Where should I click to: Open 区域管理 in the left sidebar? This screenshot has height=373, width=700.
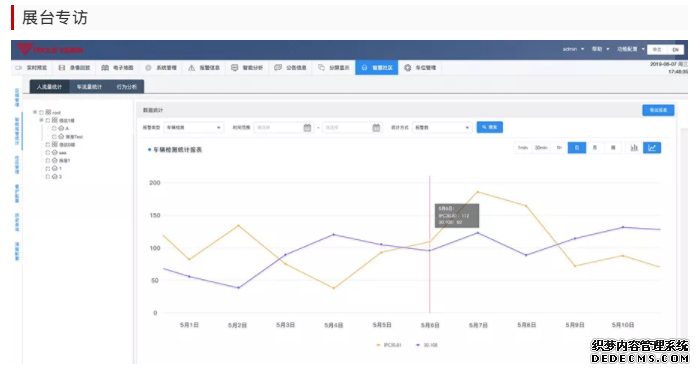pyautogui.click(x=17, y=97)
